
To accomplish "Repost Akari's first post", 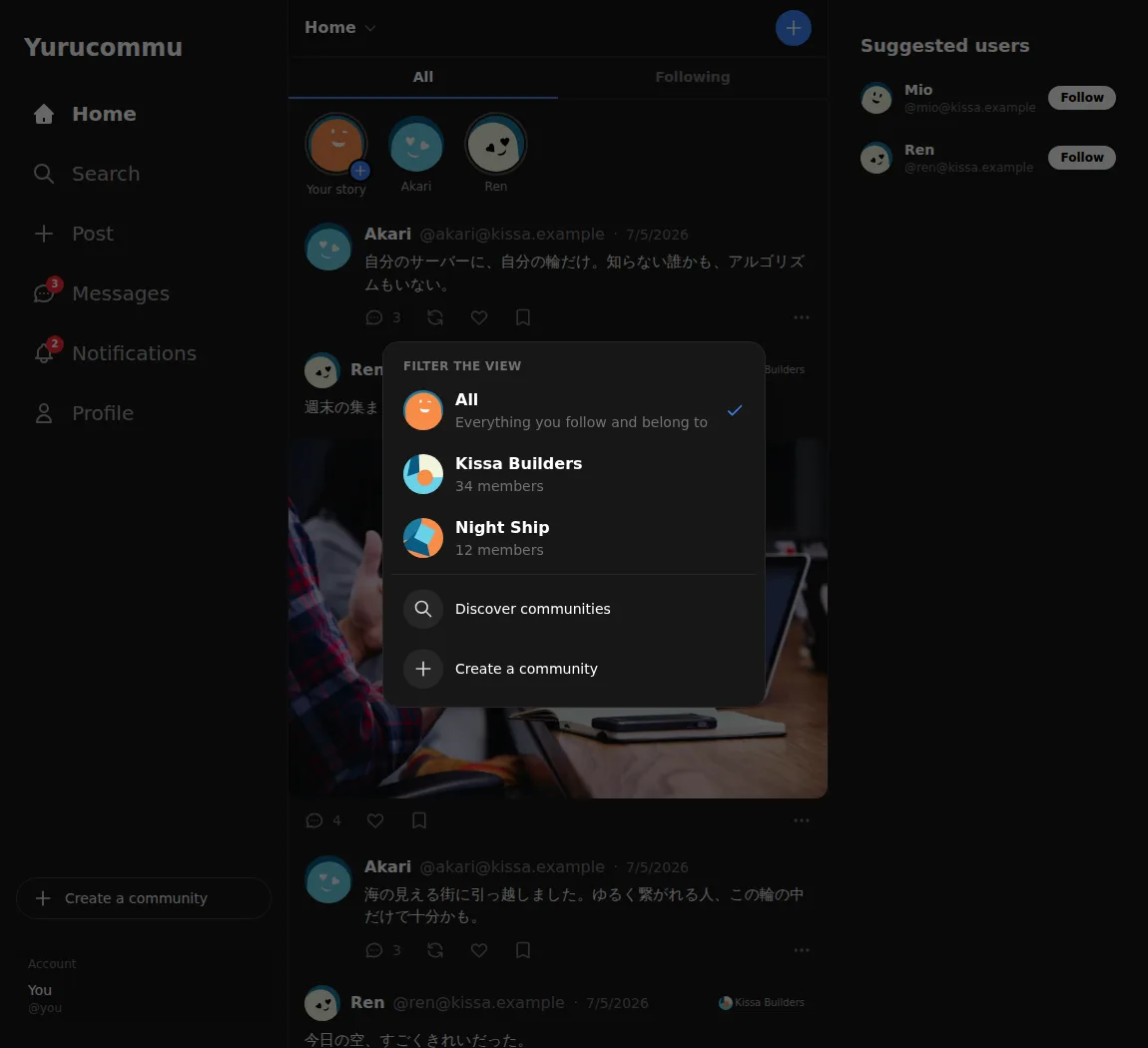I will (x=435, y=317).
